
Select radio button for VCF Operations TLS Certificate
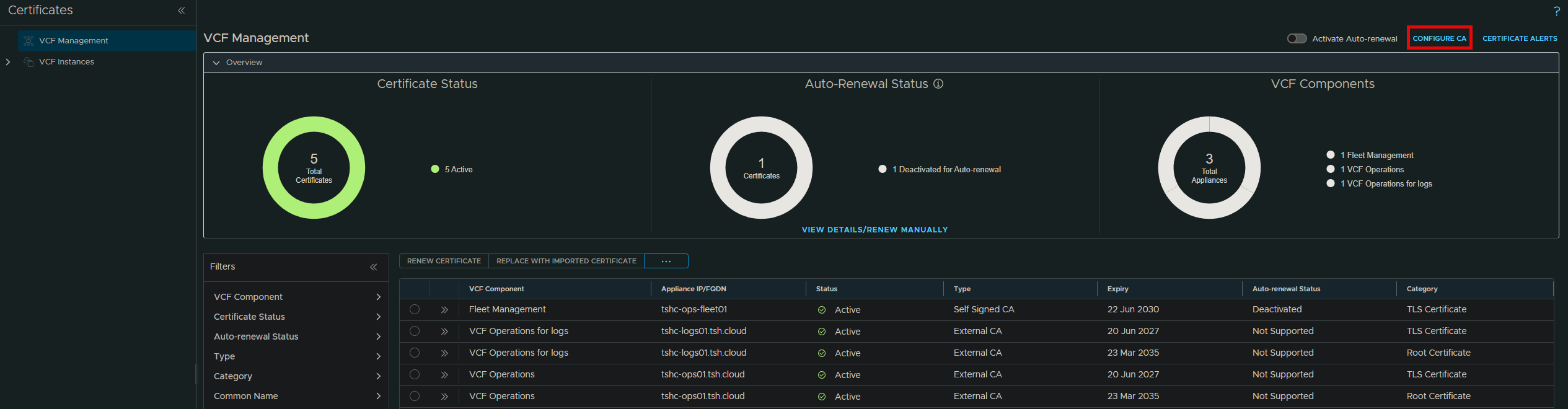click(x=415, y=375)
